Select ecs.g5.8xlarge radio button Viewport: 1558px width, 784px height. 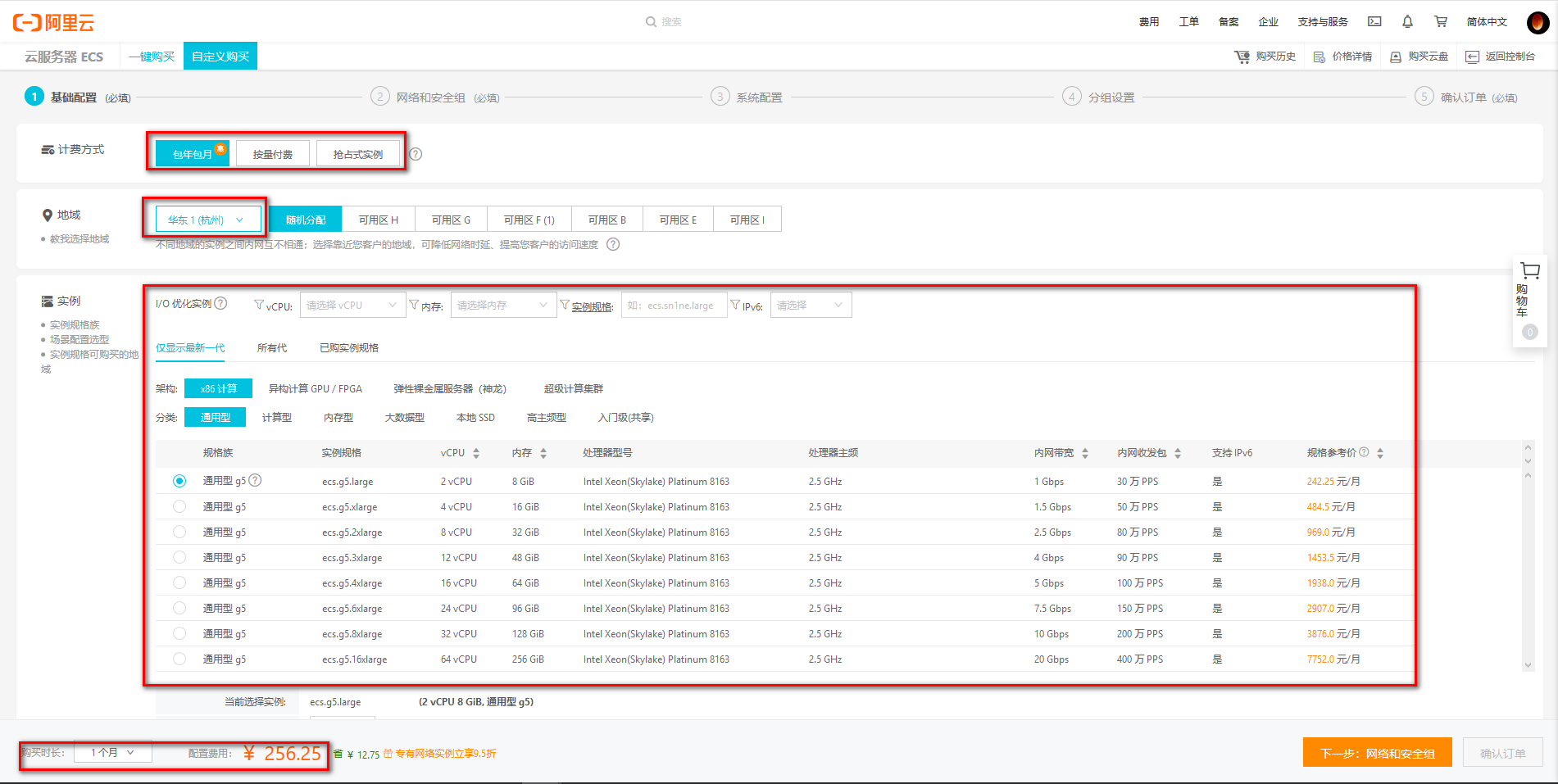(179, 633)
